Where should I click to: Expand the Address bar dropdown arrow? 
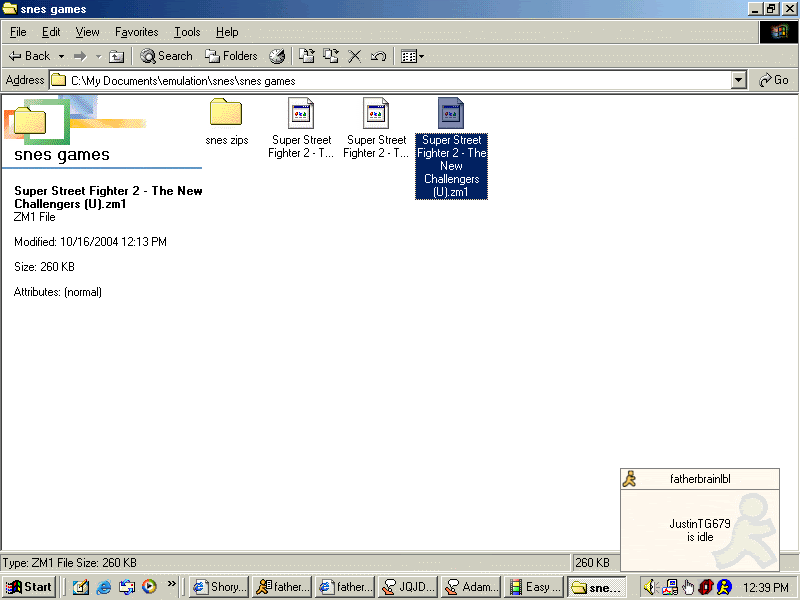point(738,81)
